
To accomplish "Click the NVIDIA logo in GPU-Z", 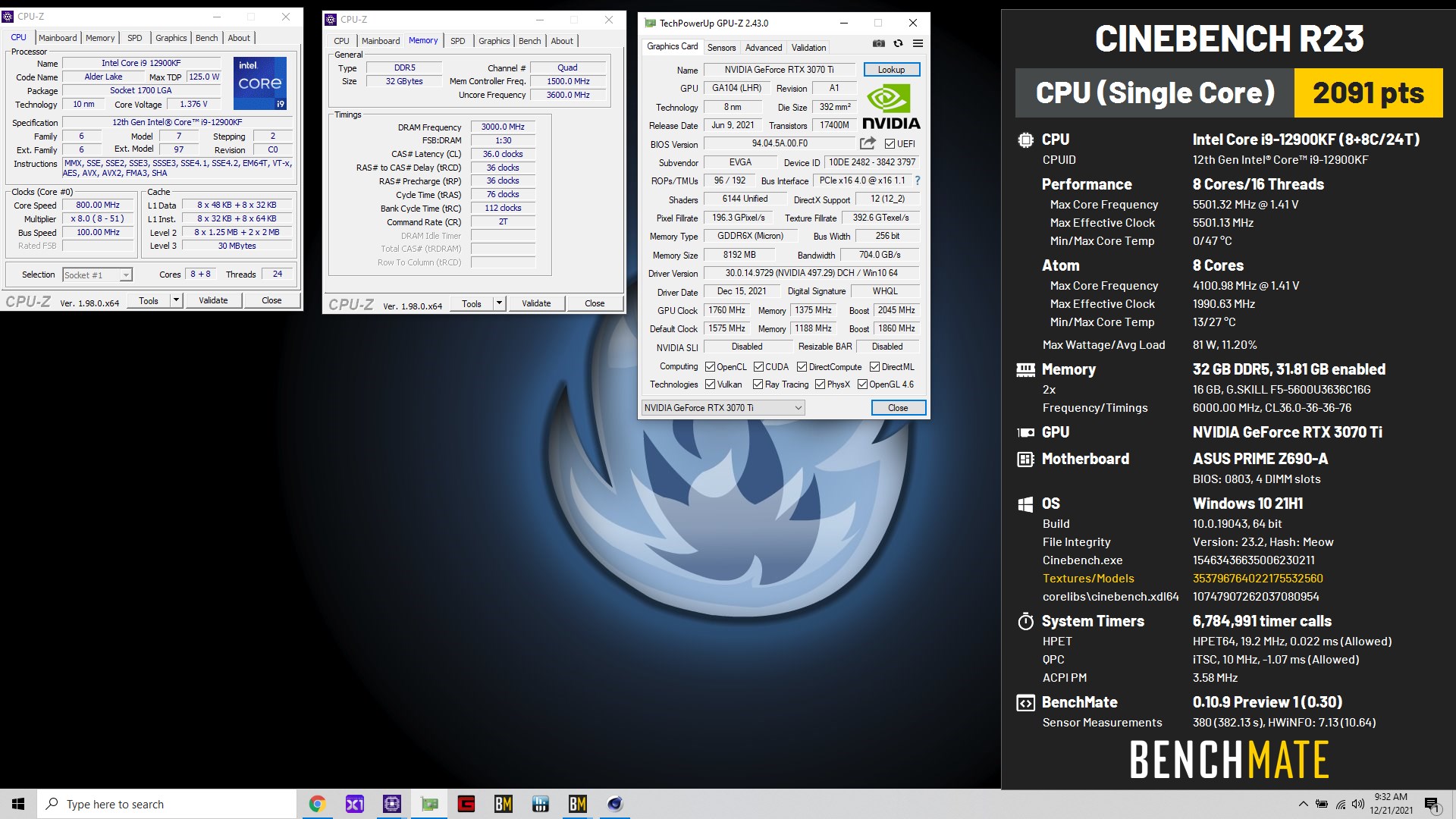I will point(891,108).
